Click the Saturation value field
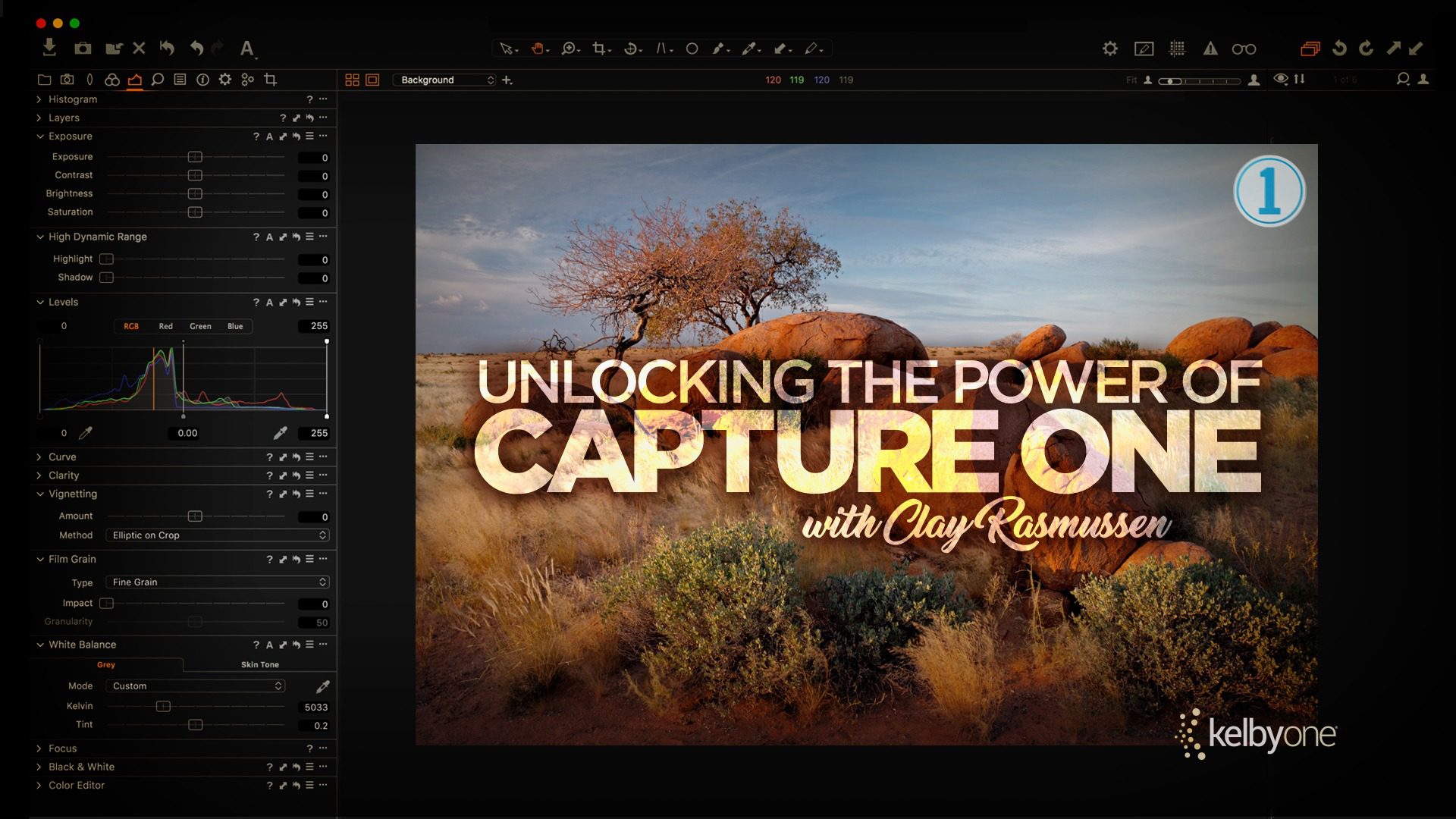Screen dimensions: 1456x819 314,213
